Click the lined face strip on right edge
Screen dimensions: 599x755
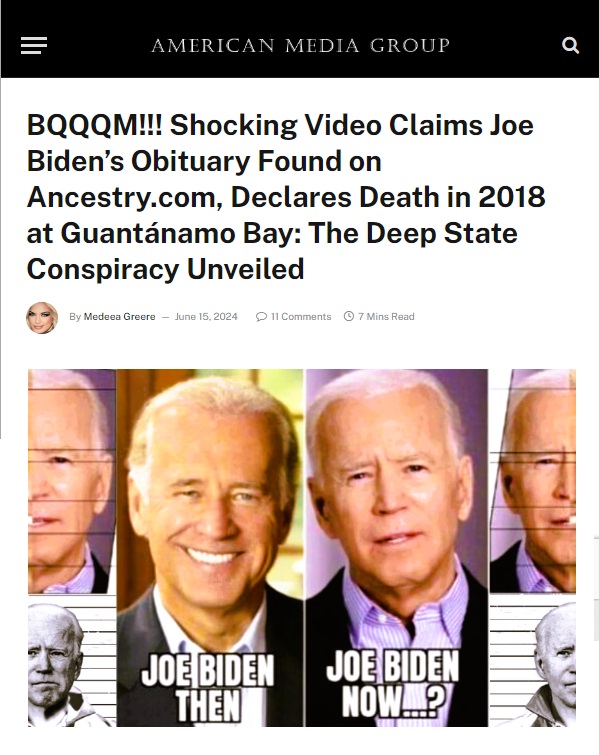[533, 482]
